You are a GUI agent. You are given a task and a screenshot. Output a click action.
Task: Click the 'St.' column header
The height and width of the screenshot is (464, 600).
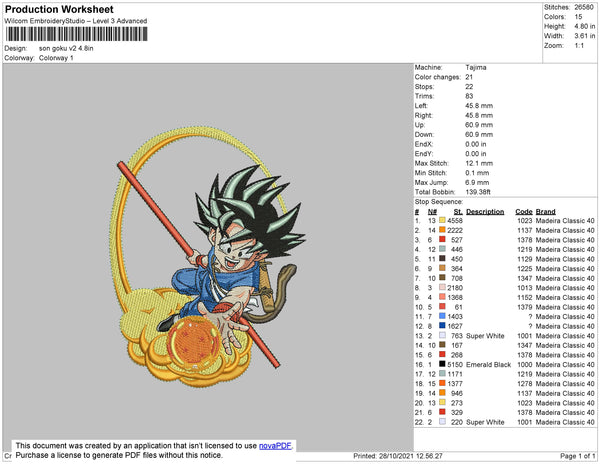point(458,212)
